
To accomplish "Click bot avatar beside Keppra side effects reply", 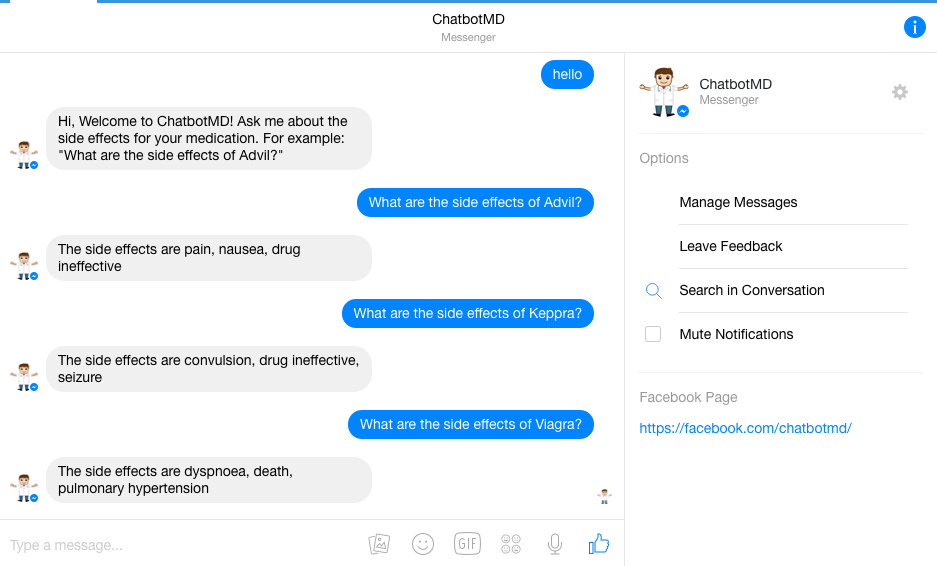I will coord(24,377).
